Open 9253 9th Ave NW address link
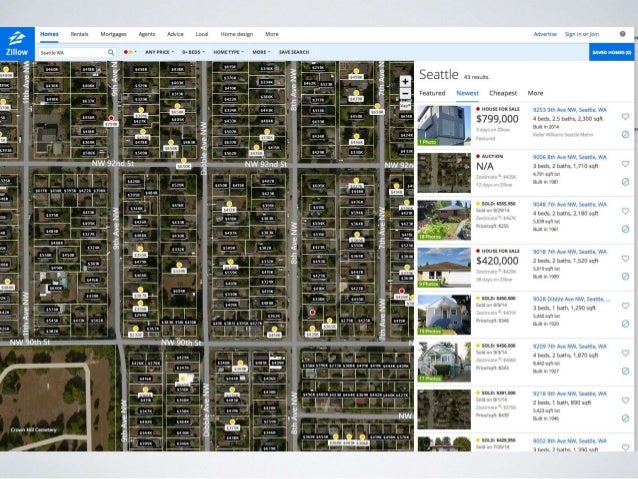The image size is (638, 479). (570, 110)
